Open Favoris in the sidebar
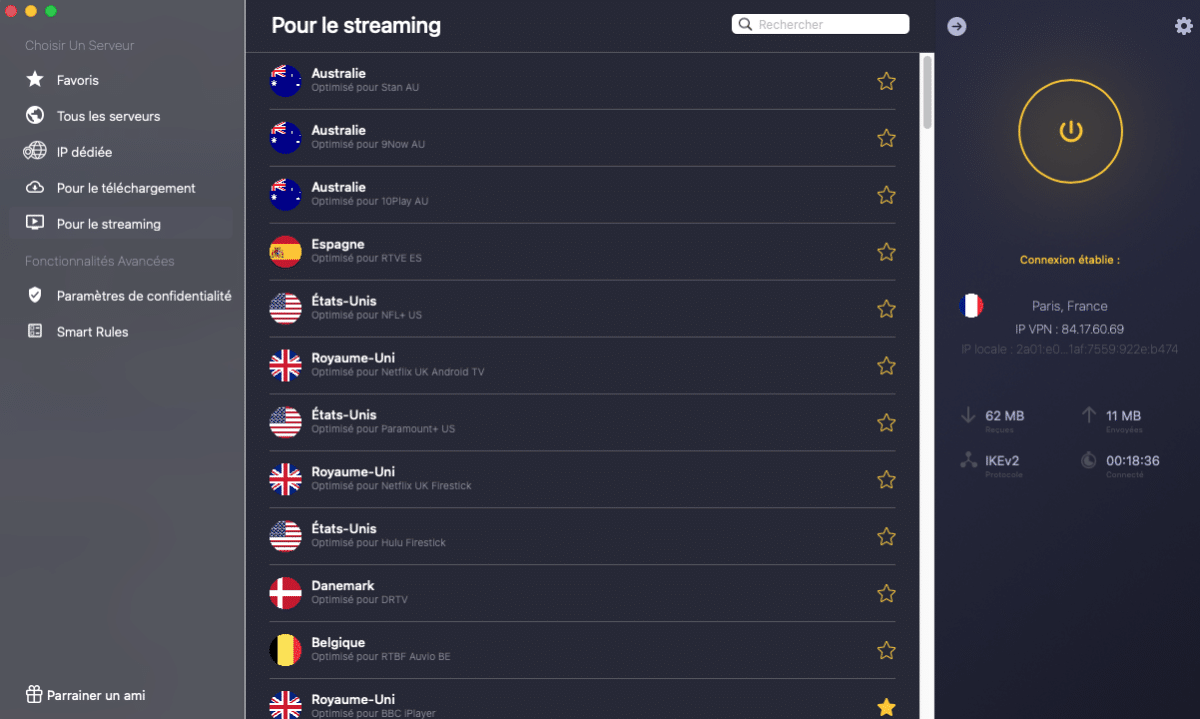This screenshot has height=719, width=1200. [x=78, y=80]
